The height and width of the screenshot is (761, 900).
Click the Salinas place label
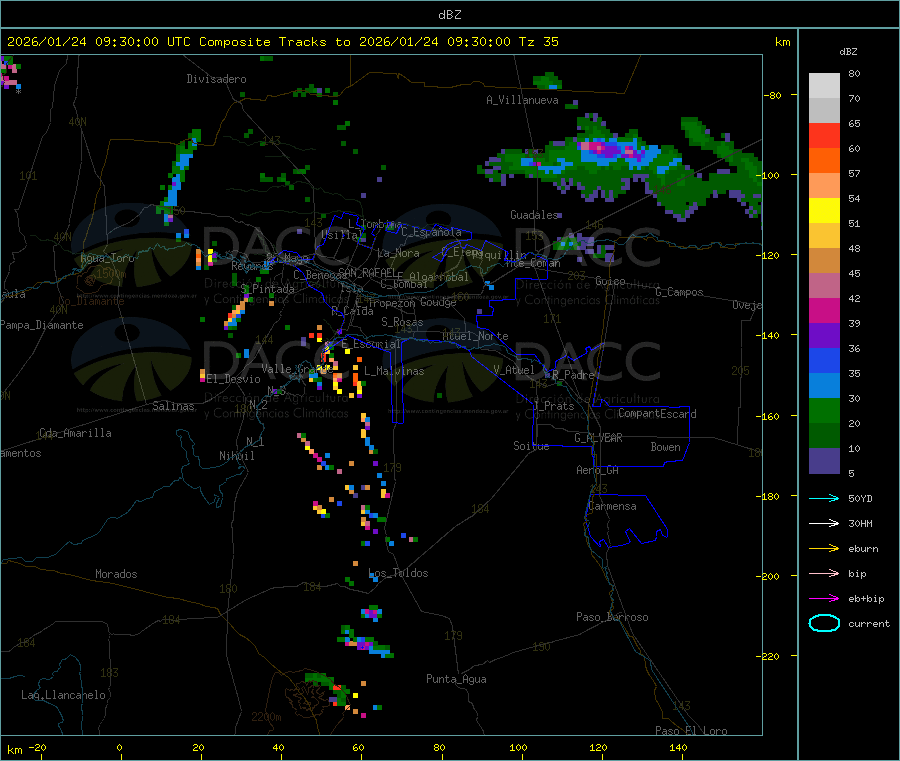click(173, 406)
